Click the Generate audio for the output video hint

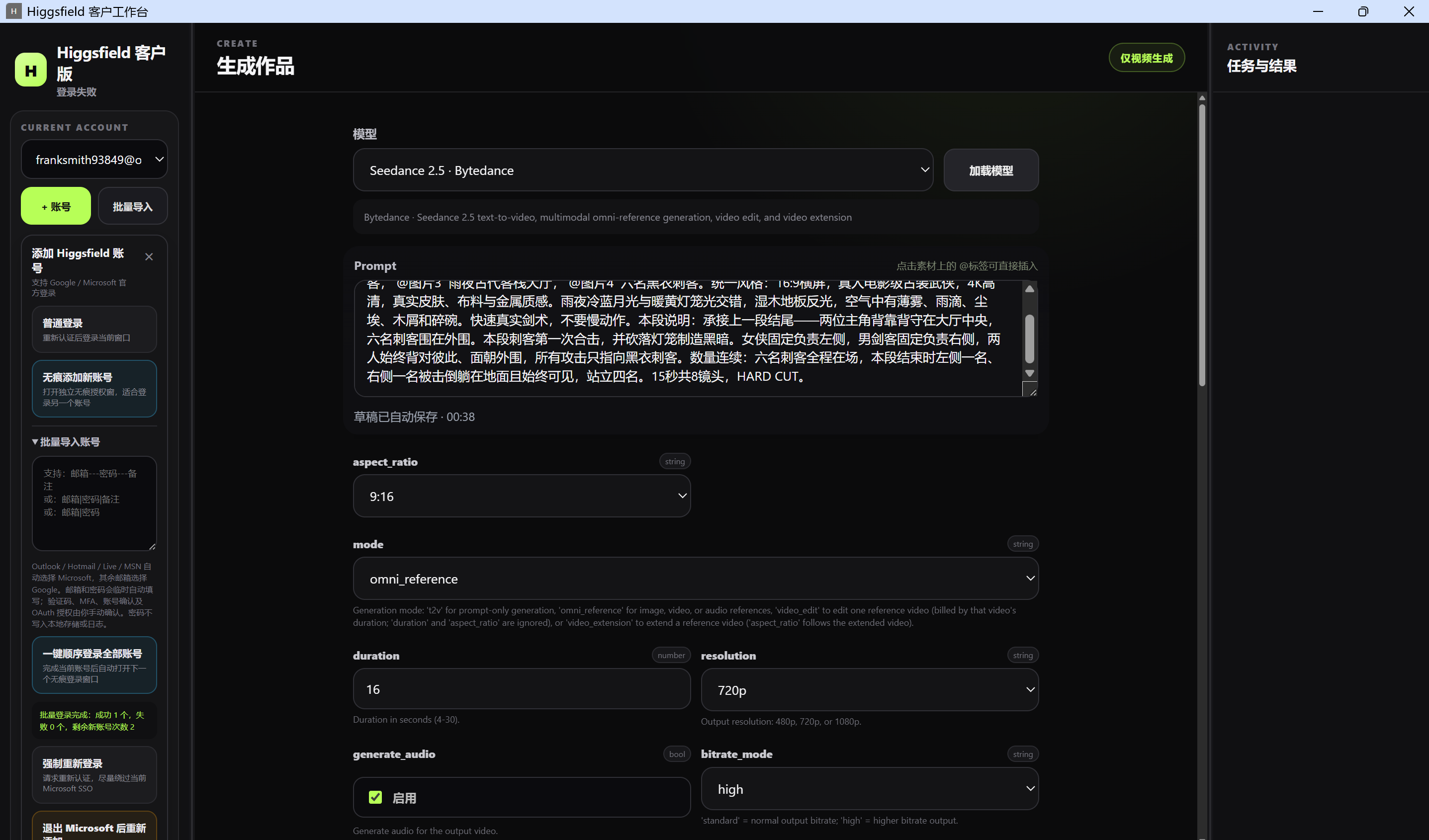click(x=425, y=831)
